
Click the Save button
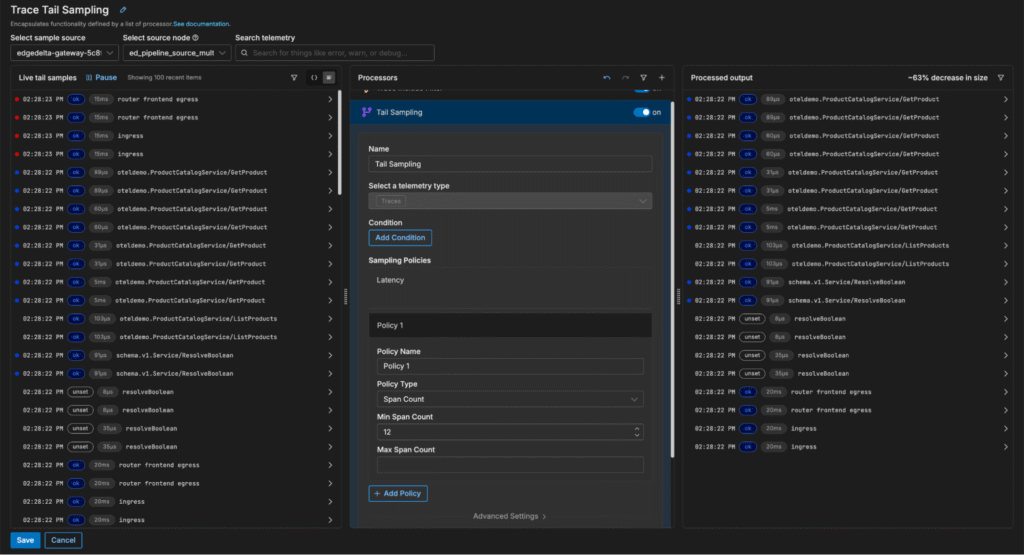25,540
